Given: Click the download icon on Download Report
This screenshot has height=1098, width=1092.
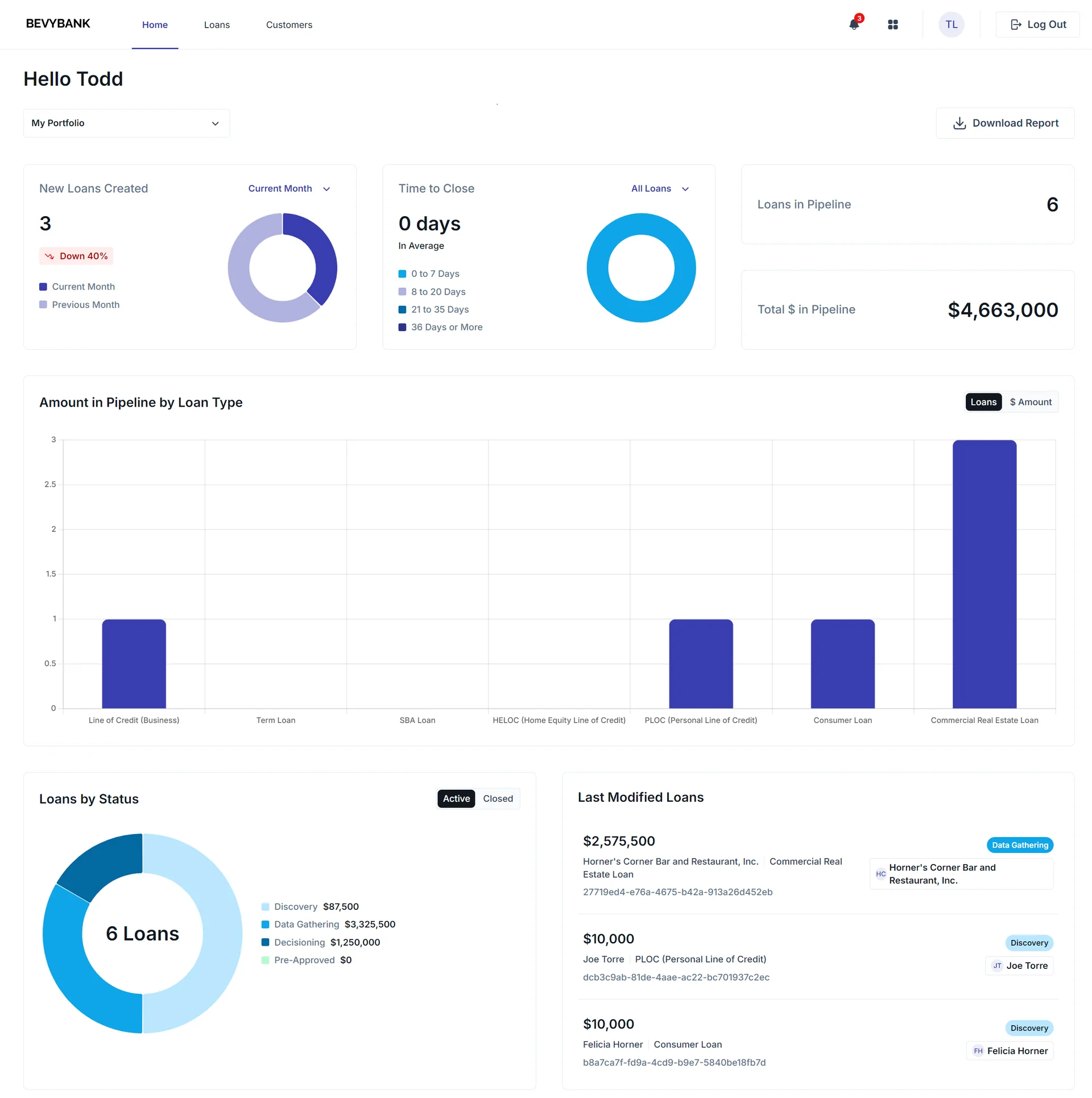Looking at the screenshot, I should [959, 123].
